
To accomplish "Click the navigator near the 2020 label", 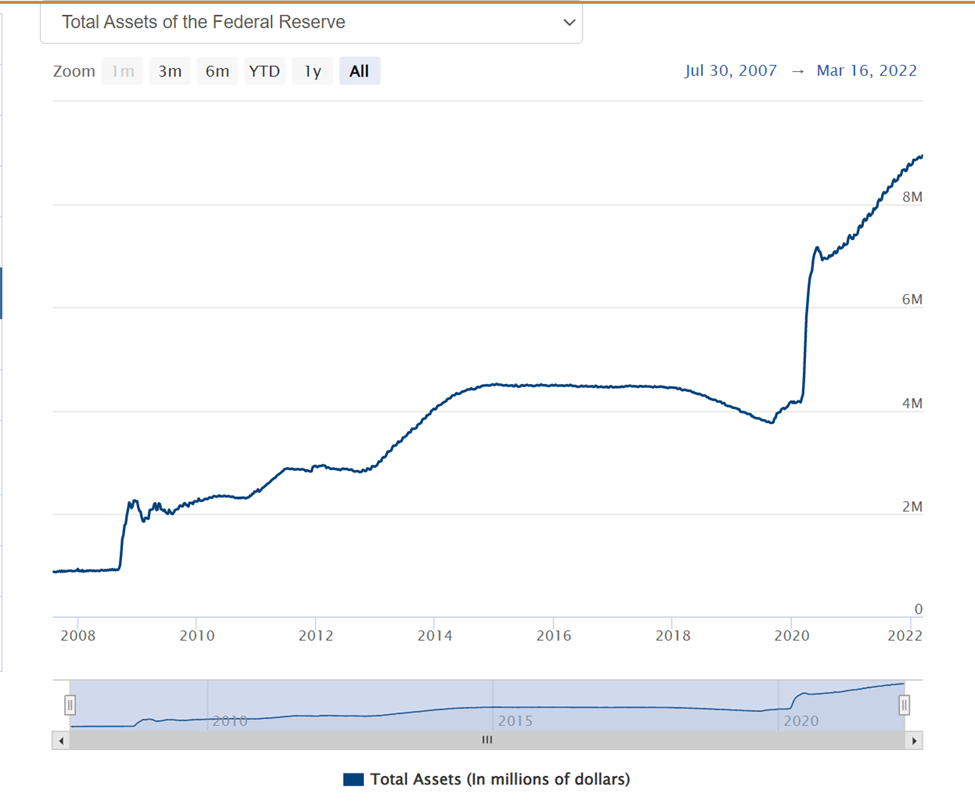I will click(x=800, y=720).
